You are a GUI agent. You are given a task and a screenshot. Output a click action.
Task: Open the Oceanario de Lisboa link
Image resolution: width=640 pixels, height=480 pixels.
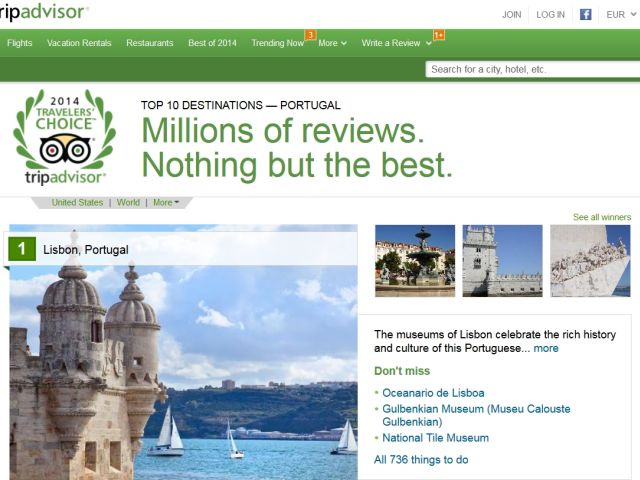pyautogui.click(x=434, y=393)
